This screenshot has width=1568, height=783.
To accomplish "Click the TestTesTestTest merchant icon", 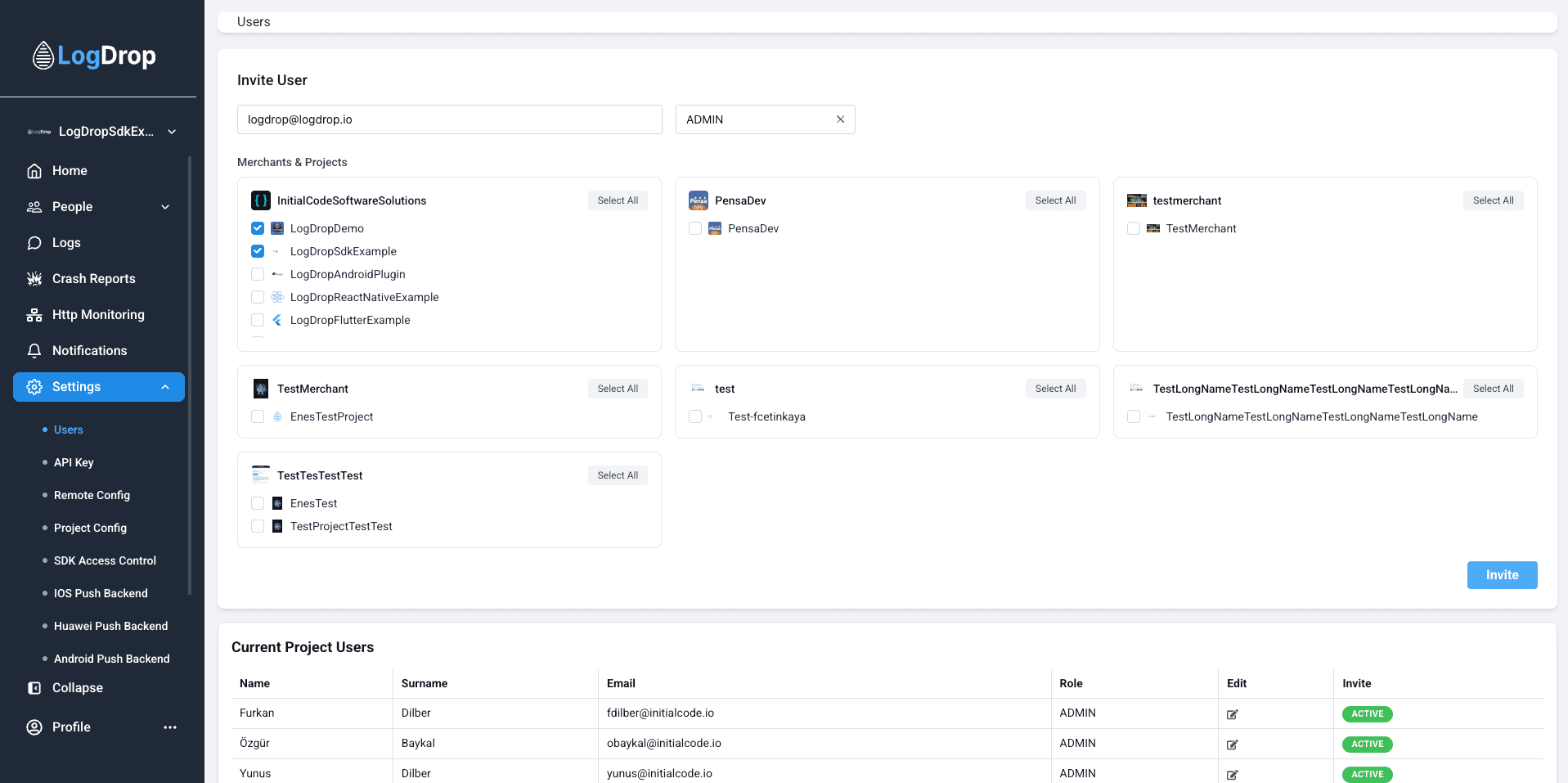I will 261,475.
